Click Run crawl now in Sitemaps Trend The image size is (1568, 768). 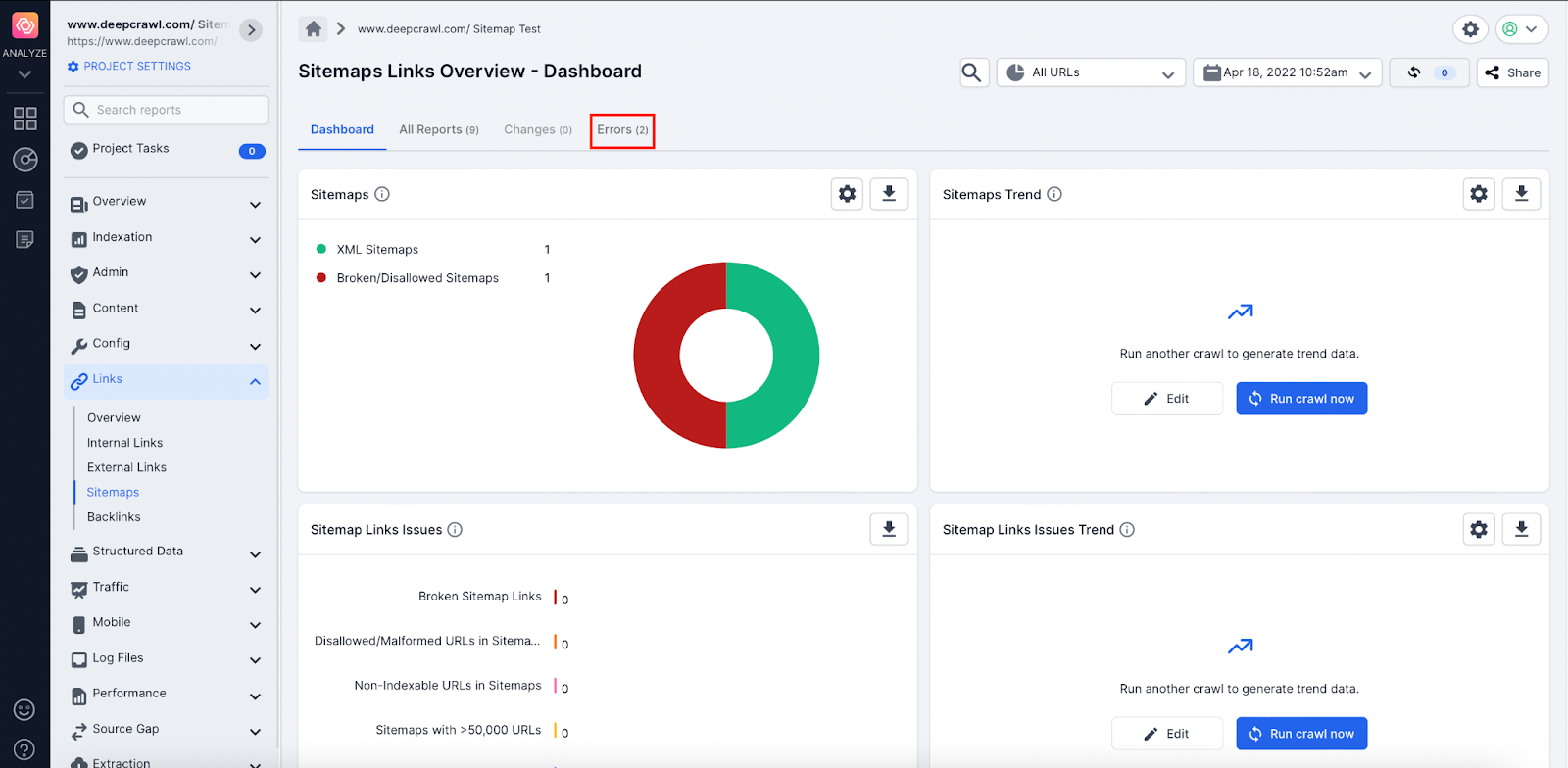[1301, 399]
